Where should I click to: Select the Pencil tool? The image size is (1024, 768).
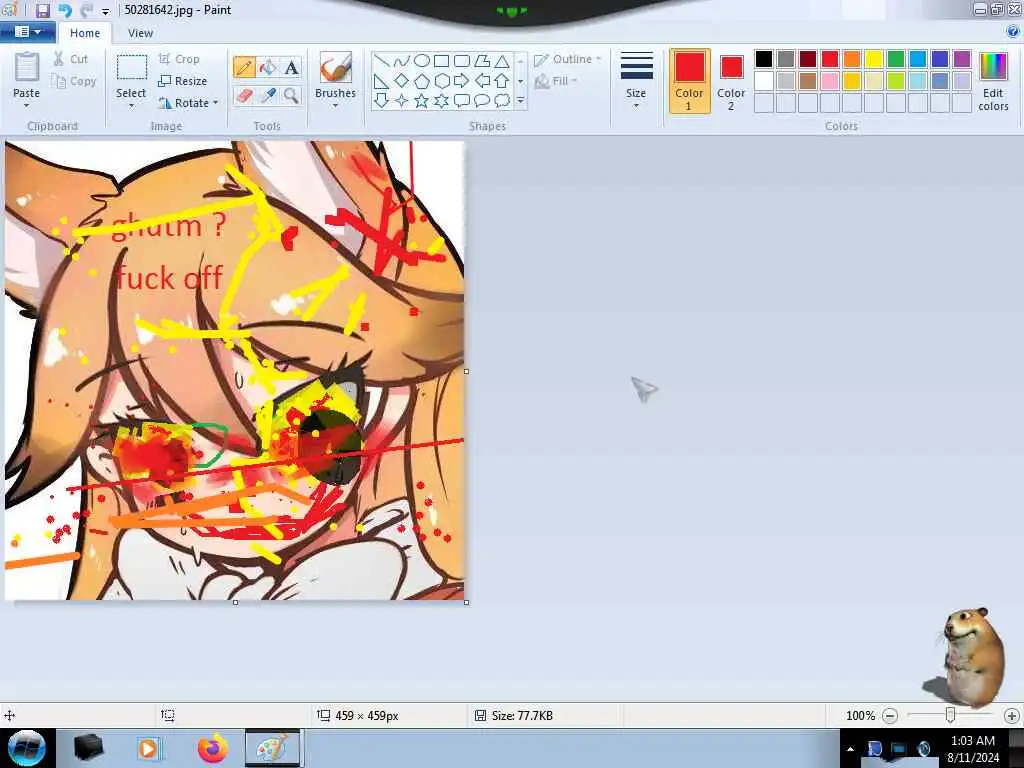(244, 67)
